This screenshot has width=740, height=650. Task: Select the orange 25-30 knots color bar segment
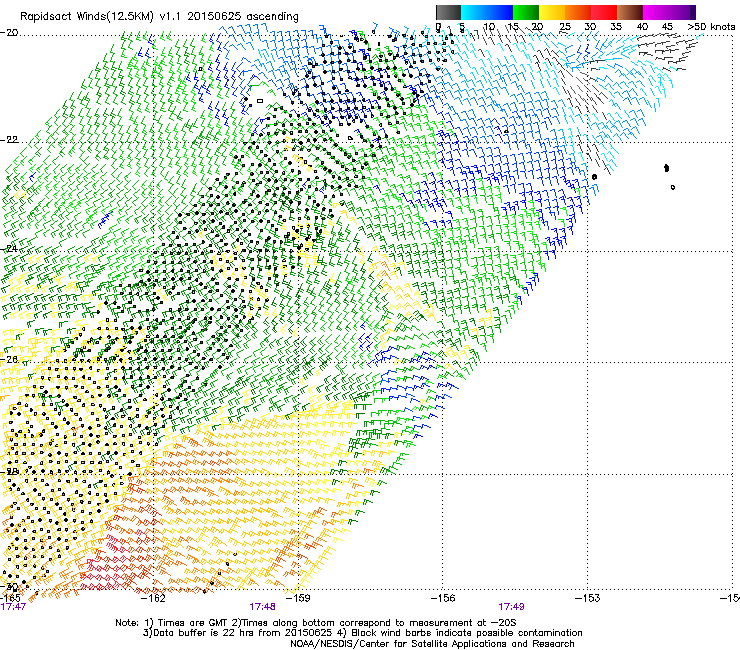[x=578, y=12]
